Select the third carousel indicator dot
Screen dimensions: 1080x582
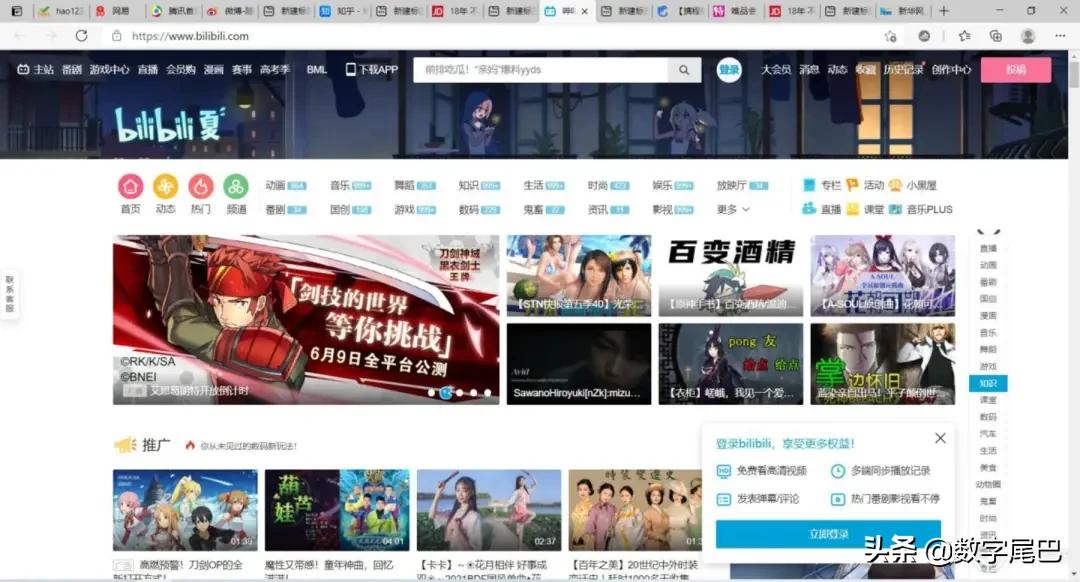point(458,393)
